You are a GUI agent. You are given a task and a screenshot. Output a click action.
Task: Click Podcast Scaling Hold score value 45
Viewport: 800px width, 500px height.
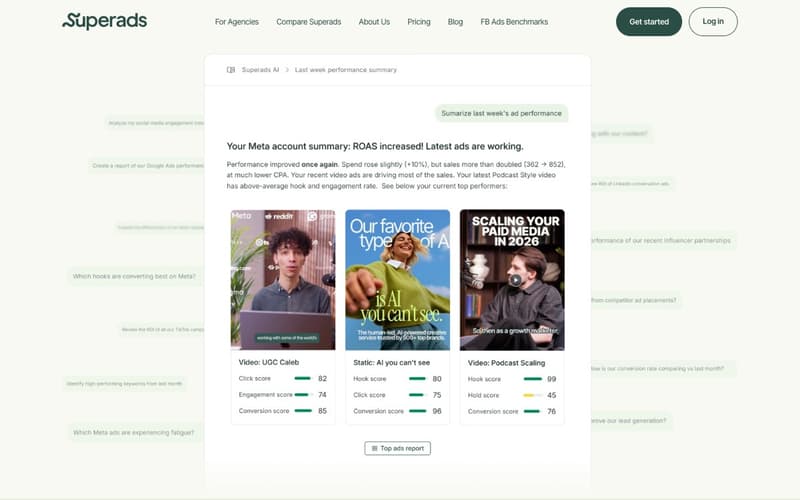click(x=552, y=395)
